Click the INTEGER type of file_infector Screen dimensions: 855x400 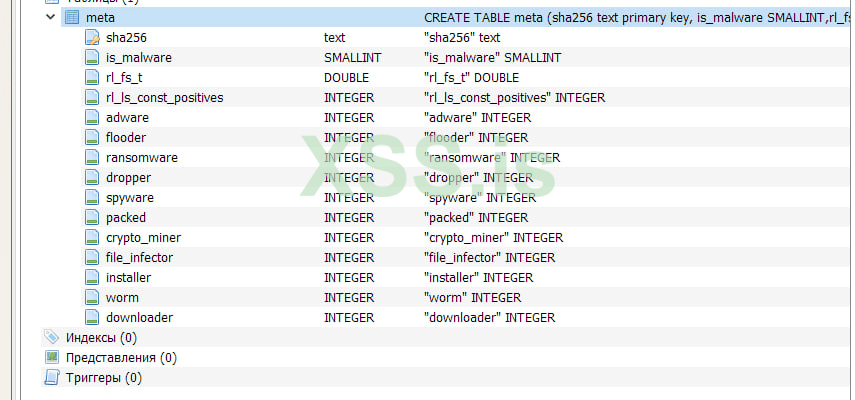tap(349, 258)
